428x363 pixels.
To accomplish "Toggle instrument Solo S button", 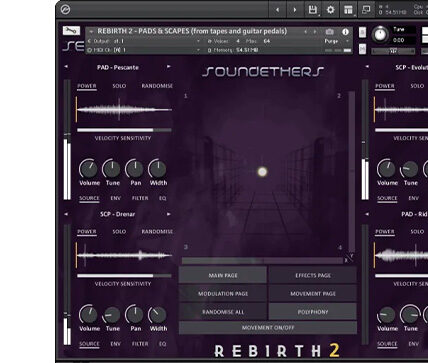I will 362,32.
